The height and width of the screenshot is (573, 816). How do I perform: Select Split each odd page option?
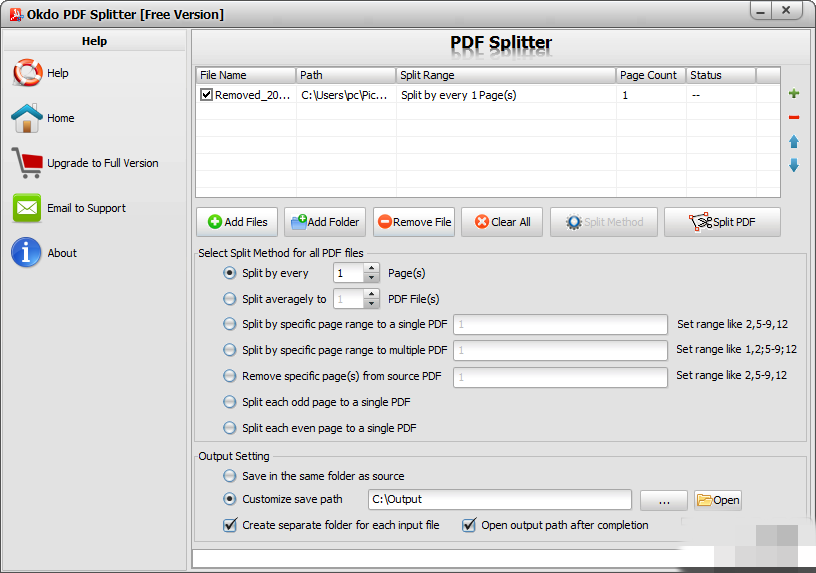click(230, 402)
